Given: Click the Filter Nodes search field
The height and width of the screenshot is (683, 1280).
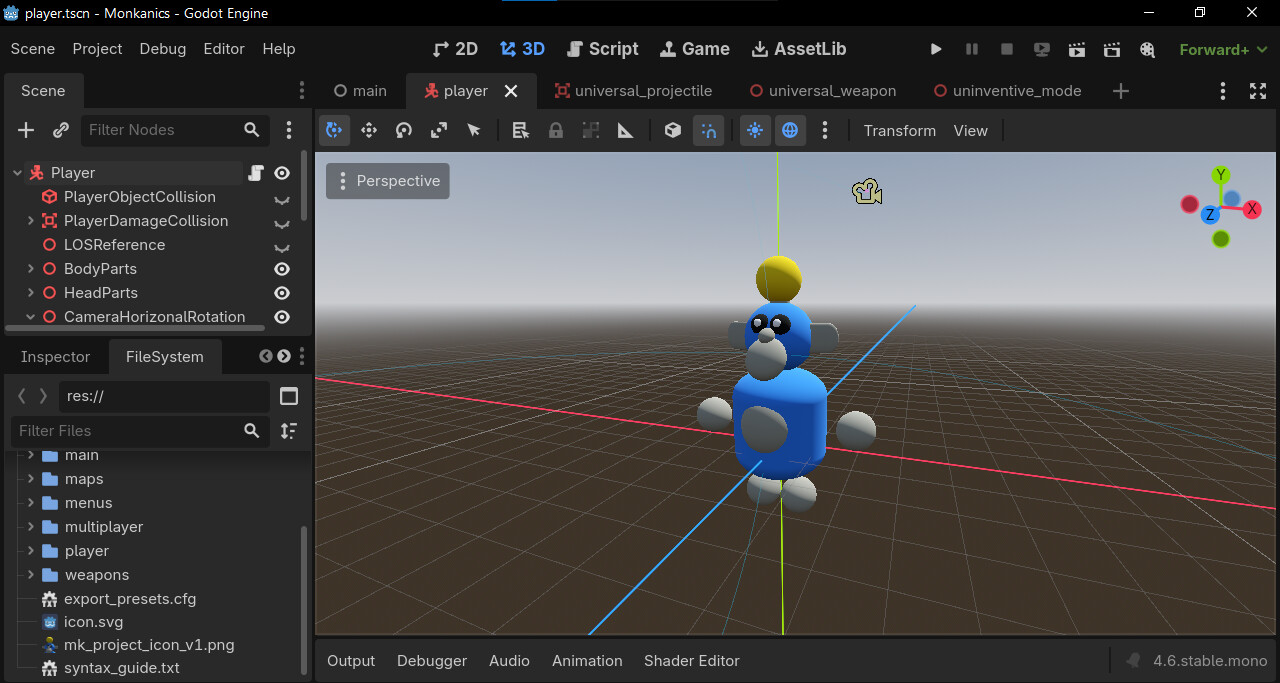Looking at the screenshot, I should (x=160, y=130).
